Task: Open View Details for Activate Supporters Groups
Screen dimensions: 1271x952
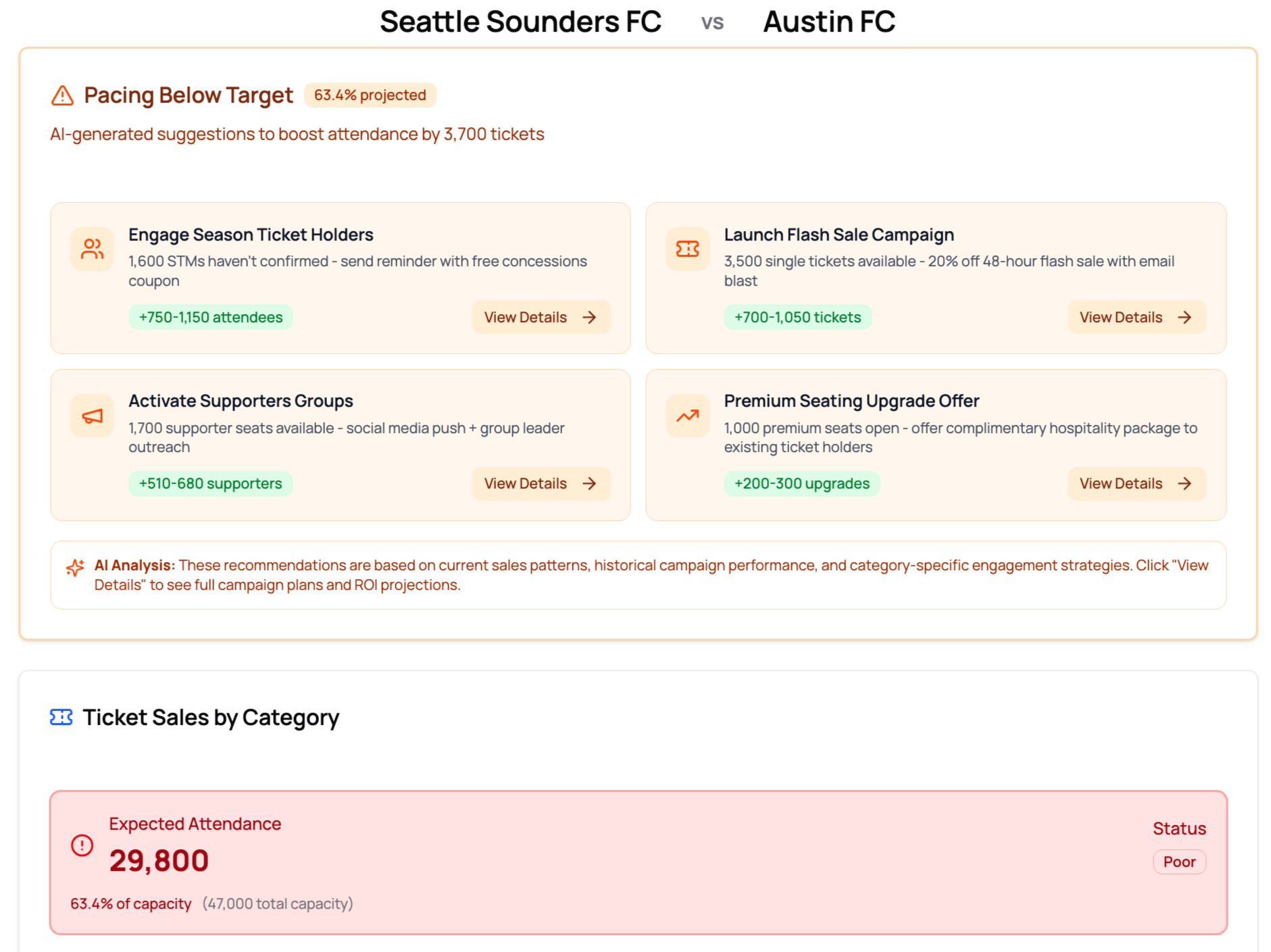Action: 541,484
